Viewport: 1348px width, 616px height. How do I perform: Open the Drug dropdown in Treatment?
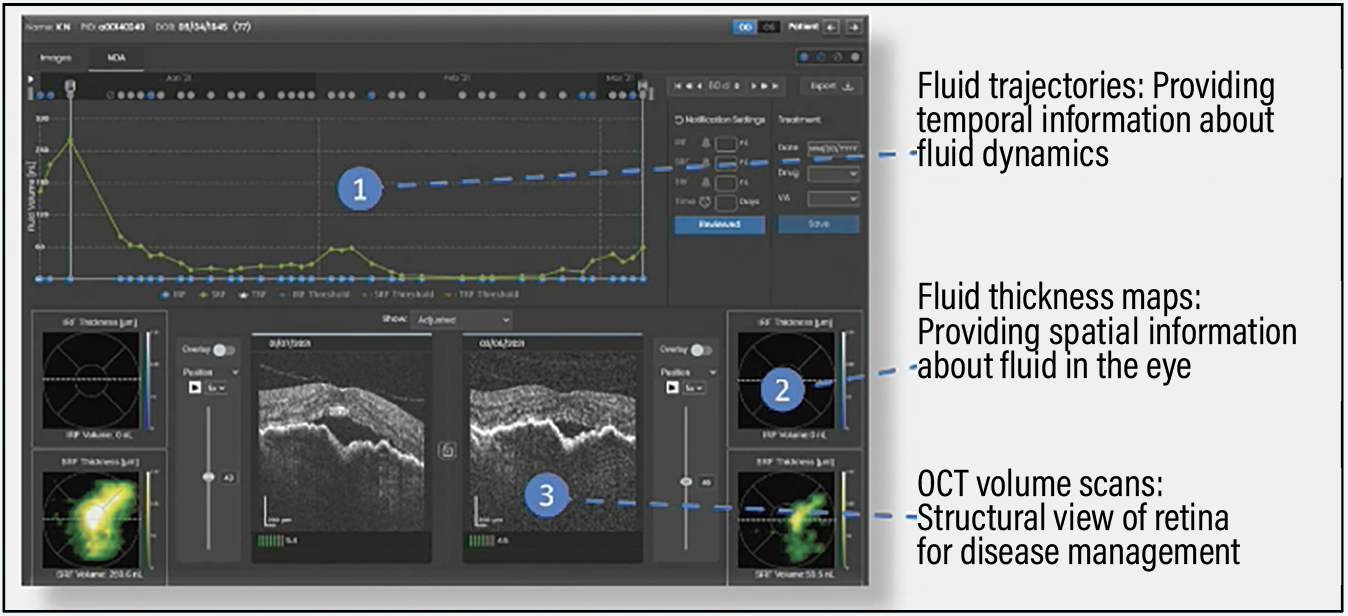[833, 173]
